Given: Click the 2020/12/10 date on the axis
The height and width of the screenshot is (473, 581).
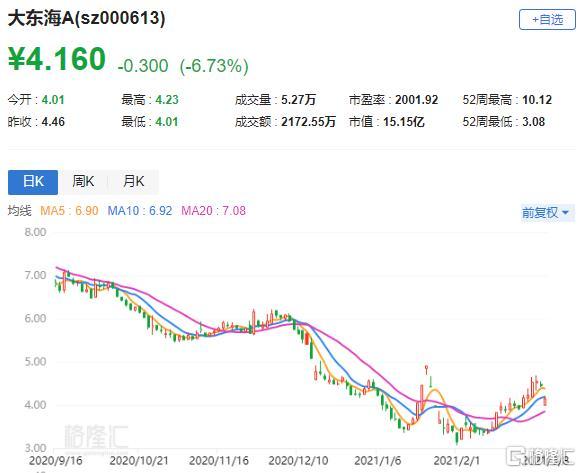Looking at the screenshot, I should pos(298,461).
